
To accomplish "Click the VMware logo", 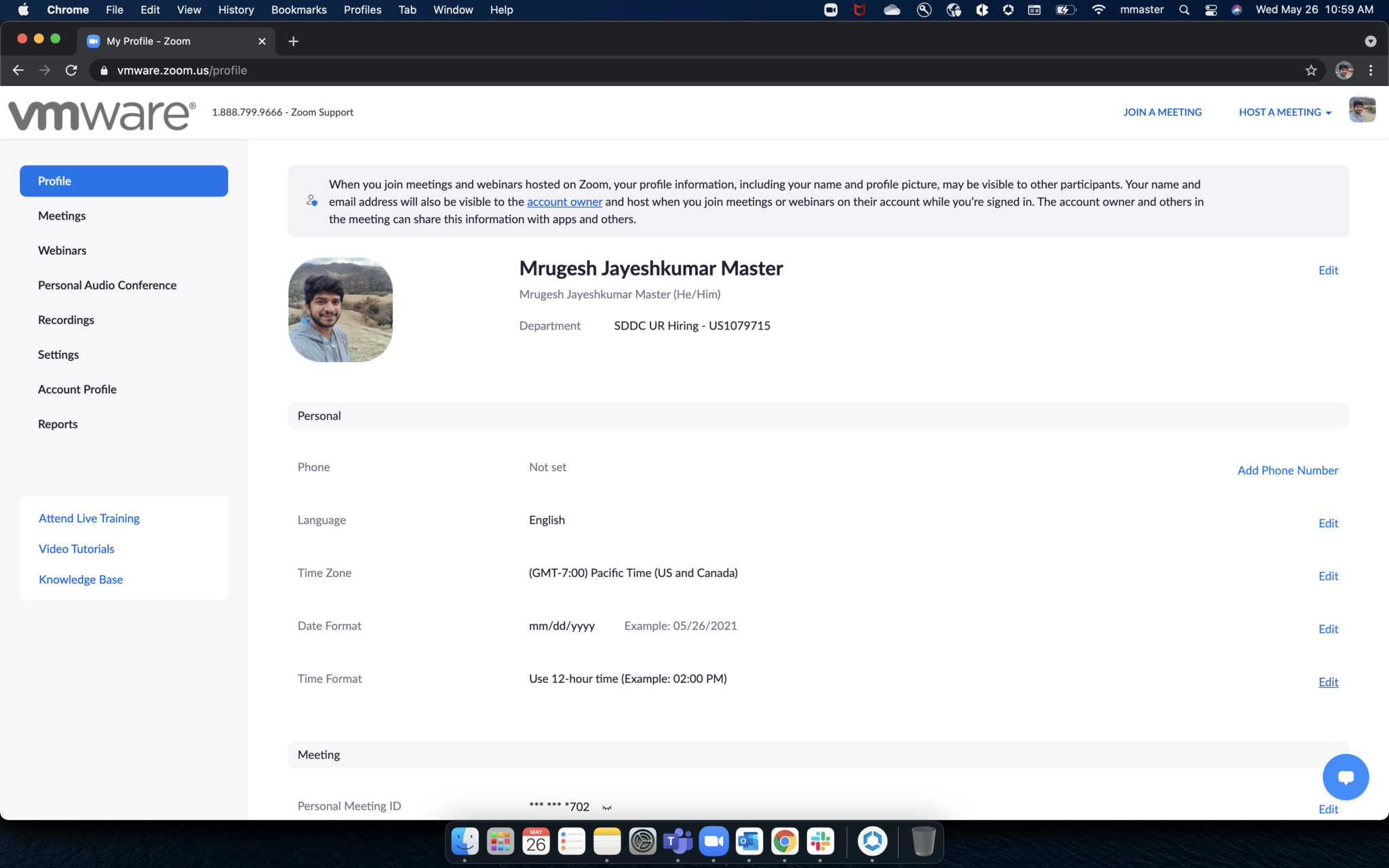I will tap(102, 115).
